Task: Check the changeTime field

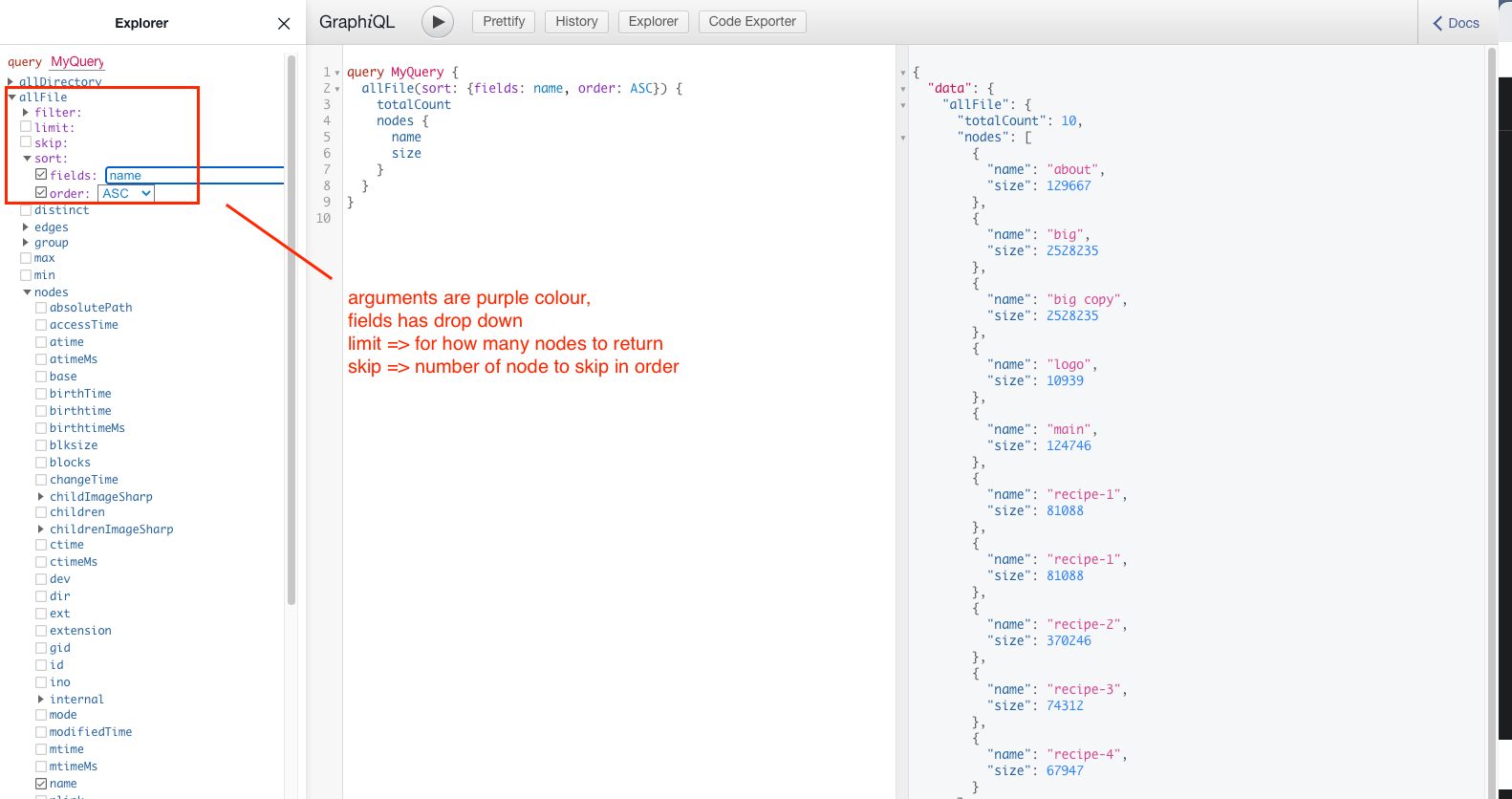Action: (41, 480)
